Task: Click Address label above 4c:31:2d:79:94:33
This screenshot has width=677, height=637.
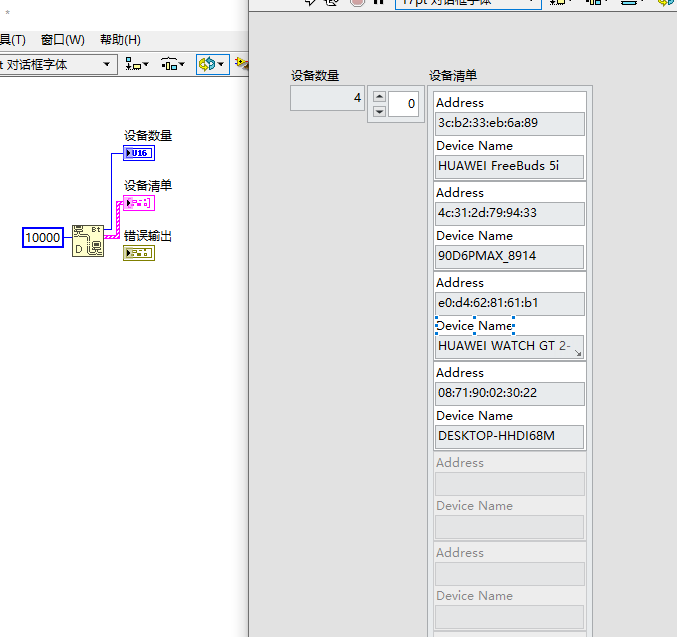Action: pos(460,193)
